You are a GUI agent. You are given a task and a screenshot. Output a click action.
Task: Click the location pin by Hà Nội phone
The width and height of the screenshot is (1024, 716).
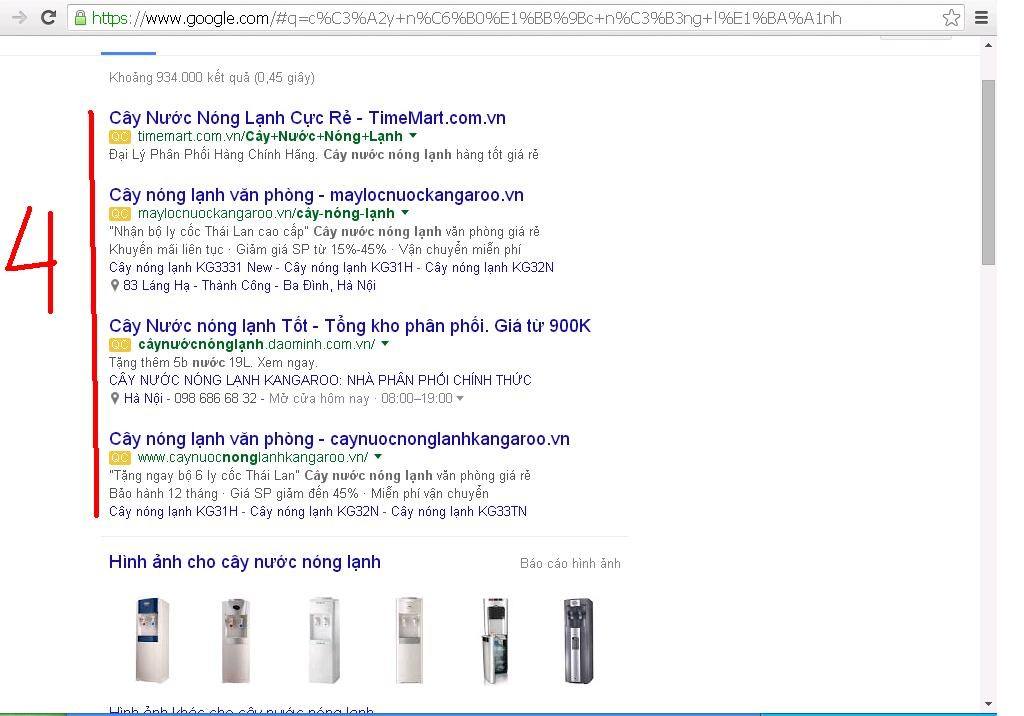(x=115, y=398)
